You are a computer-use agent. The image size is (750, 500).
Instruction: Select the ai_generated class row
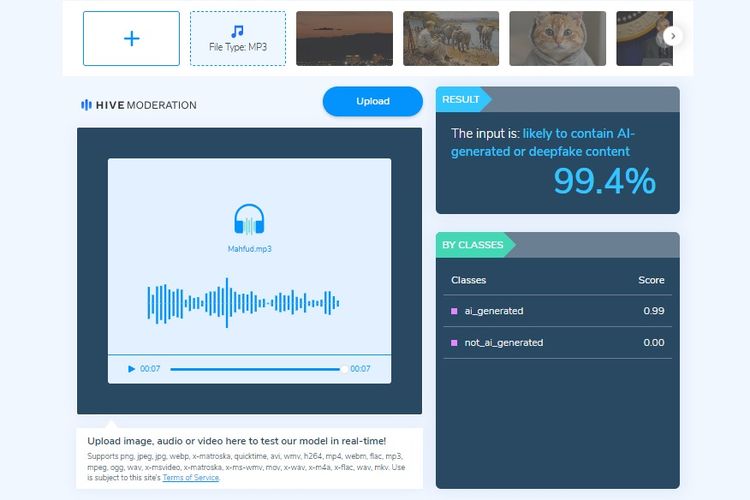tap(557, 311)
